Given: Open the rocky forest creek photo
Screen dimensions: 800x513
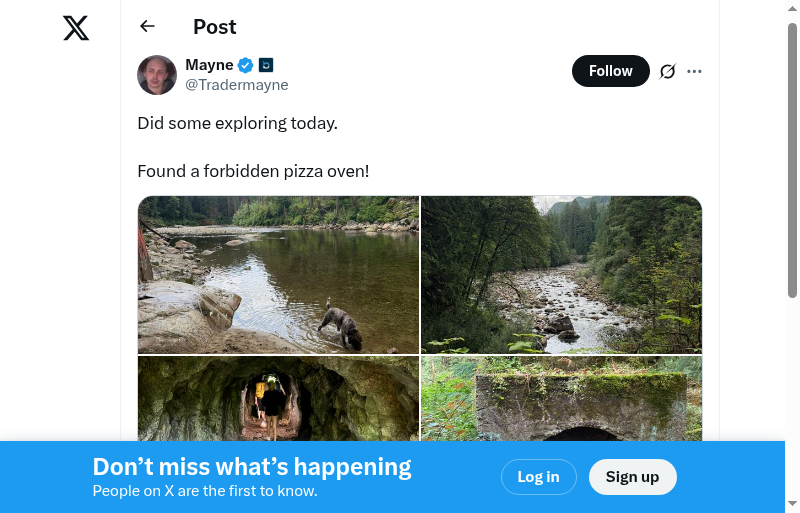Looking at the screenshot, I should tap(561, 275).
